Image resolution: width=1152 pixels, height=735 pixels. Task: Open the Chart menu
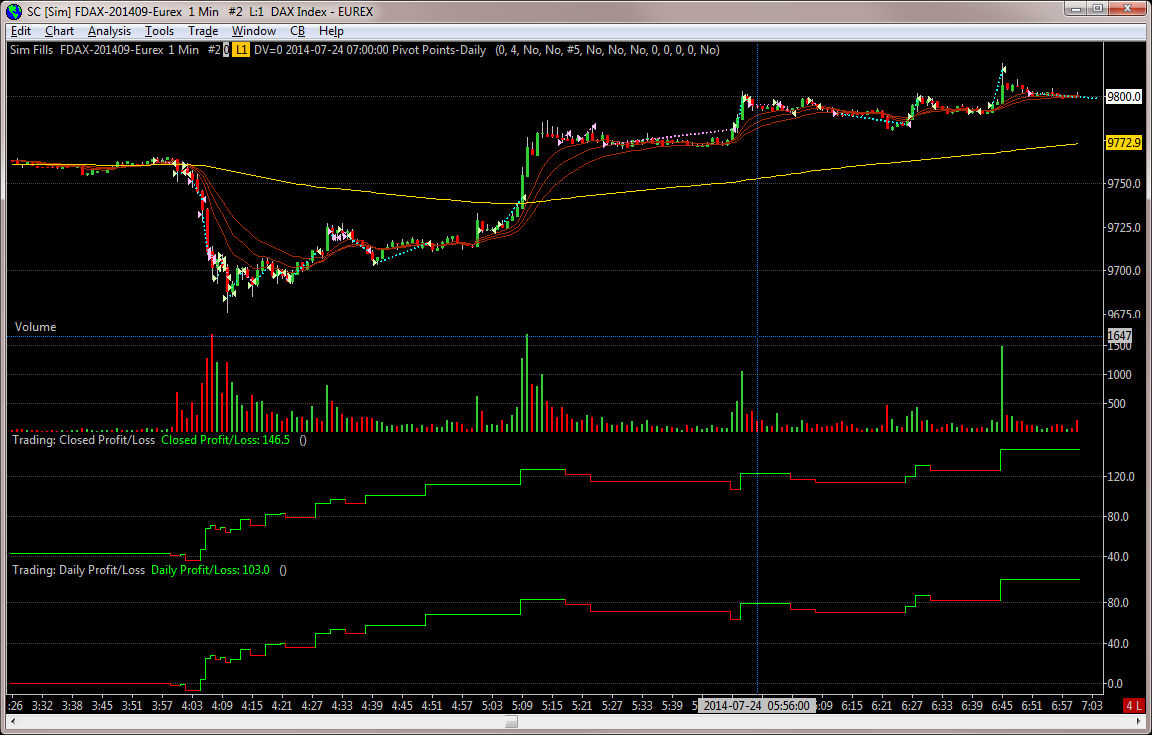pos(59,31)
